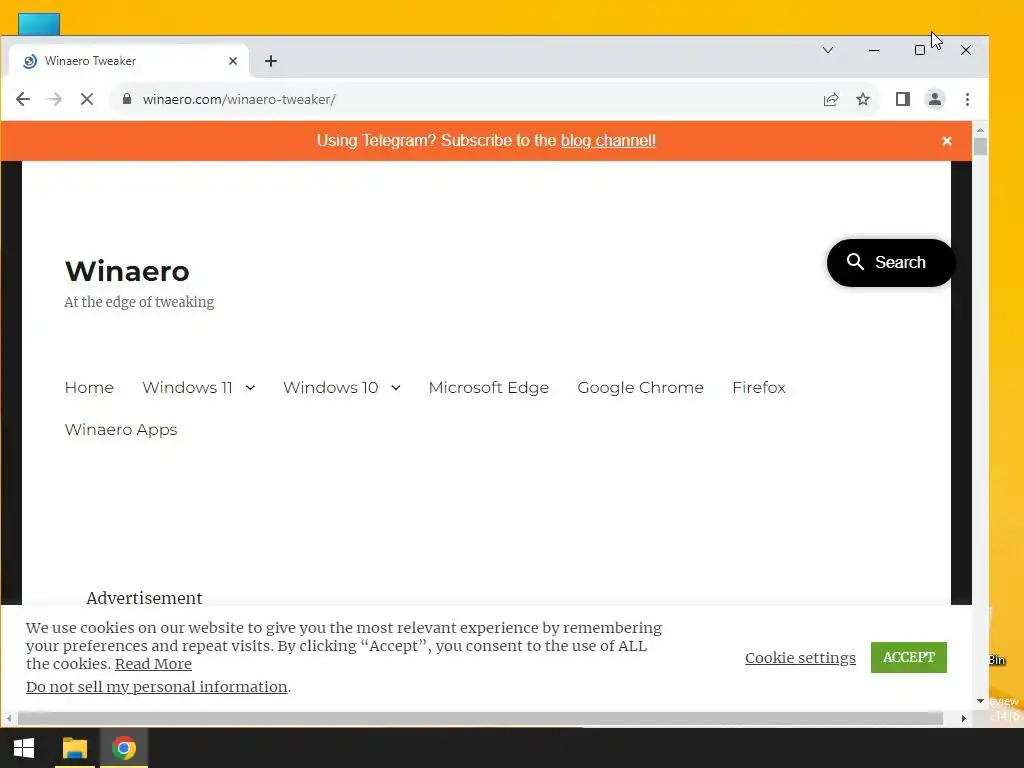Open Firefox menu item
Screen dimensions: 1024x768
(759, 387)
